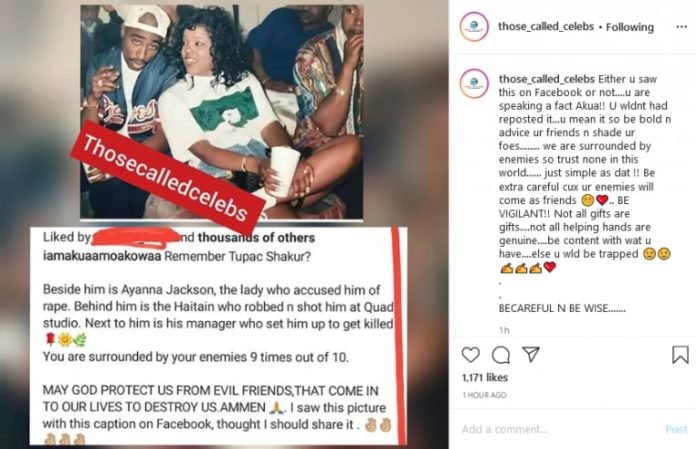Like the post with the heart icon

[471, 355]
